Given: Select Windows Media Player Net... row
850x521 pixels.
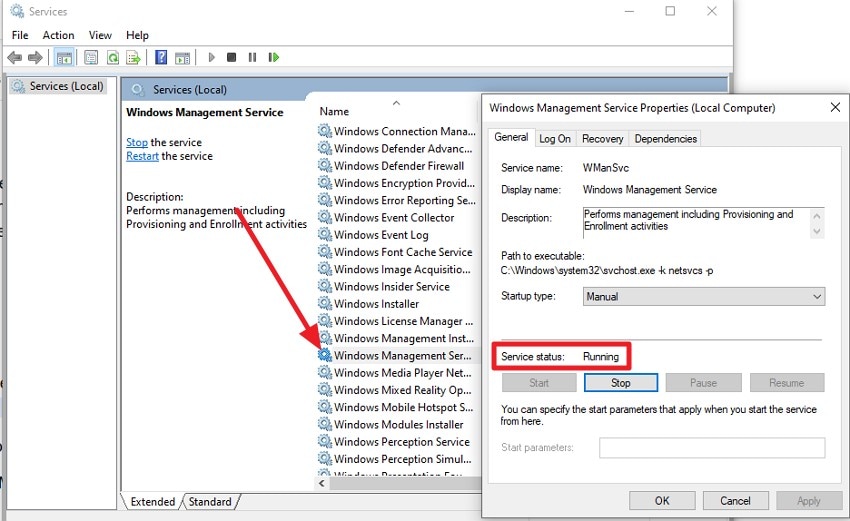Looking at the screenshot, I should pyautogui.click(x=397, y=372).
